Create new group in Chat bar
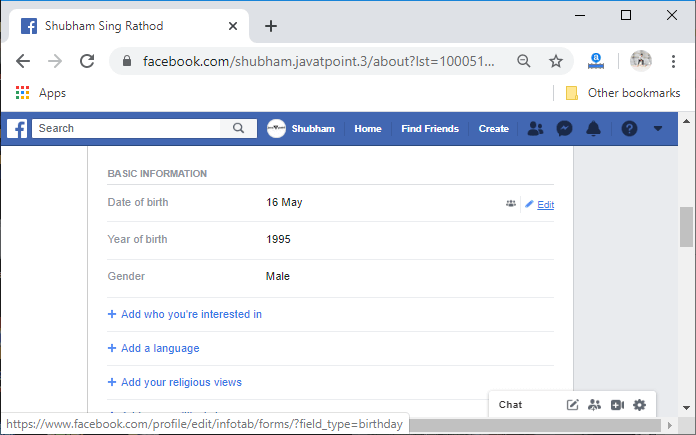 pyautogui.click(x=594, y=405)
